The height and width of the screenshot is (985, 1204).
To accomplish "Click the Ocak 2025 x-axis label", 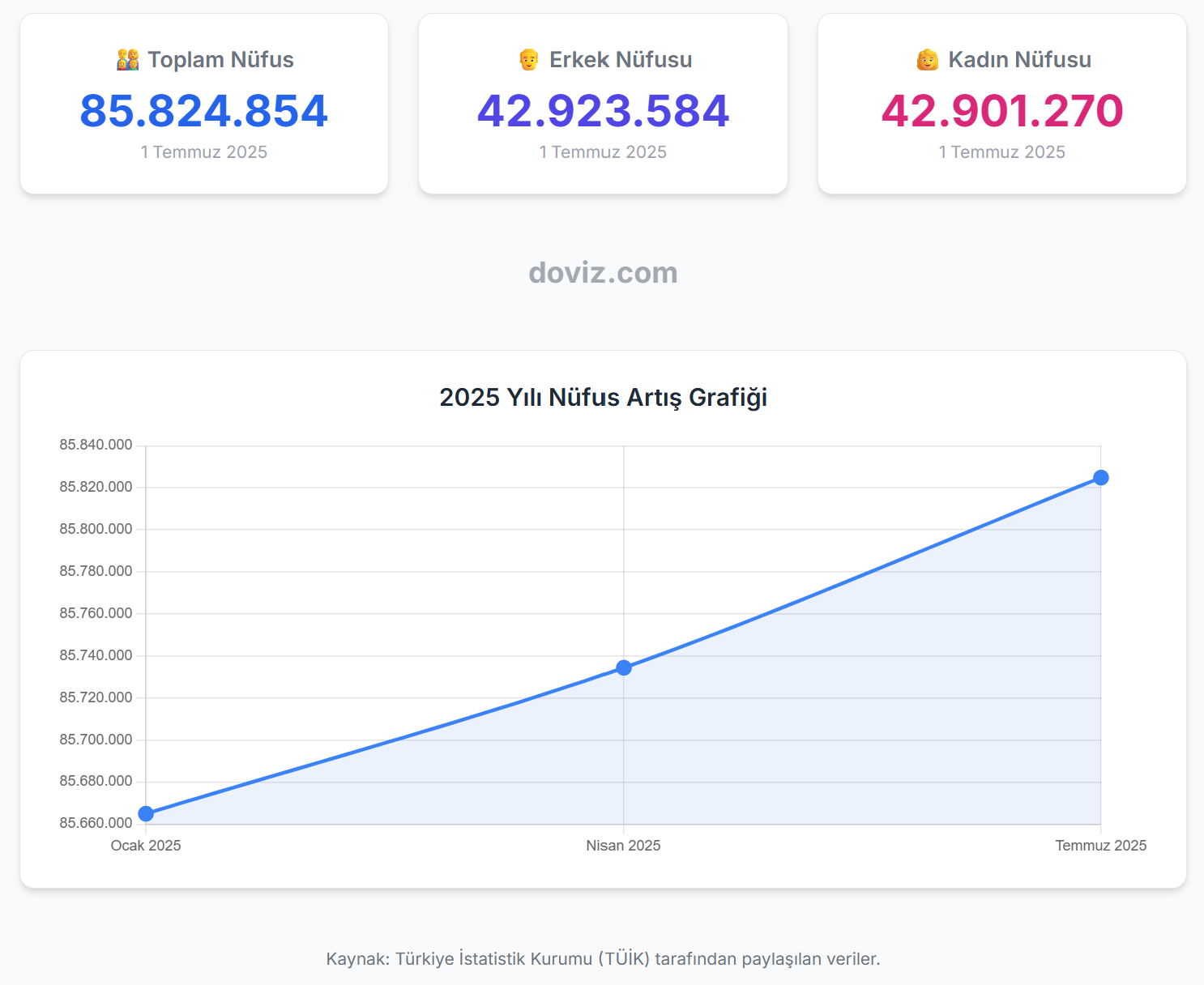I will point(146,846).
